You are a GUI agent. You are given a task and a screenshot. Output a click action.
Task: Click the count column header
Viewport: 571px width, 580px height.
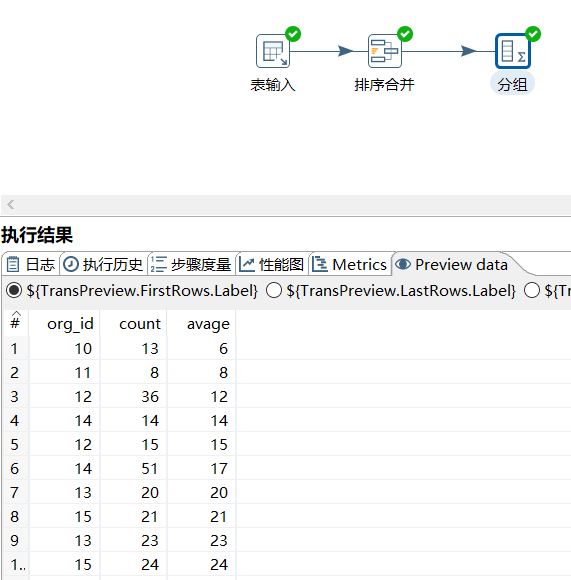(133, 323)
